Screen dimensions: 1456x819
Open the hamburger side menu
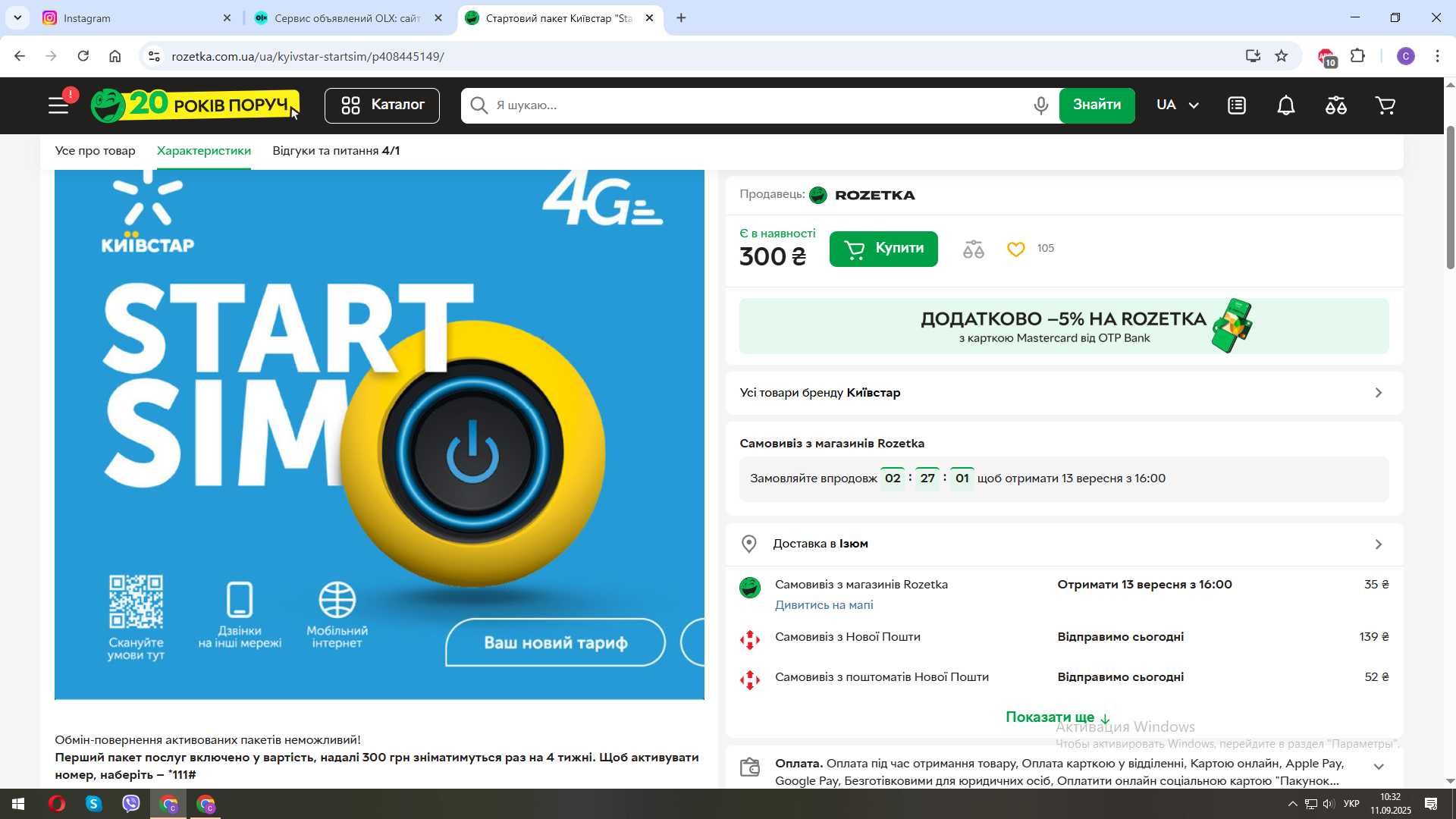[59, 105]
